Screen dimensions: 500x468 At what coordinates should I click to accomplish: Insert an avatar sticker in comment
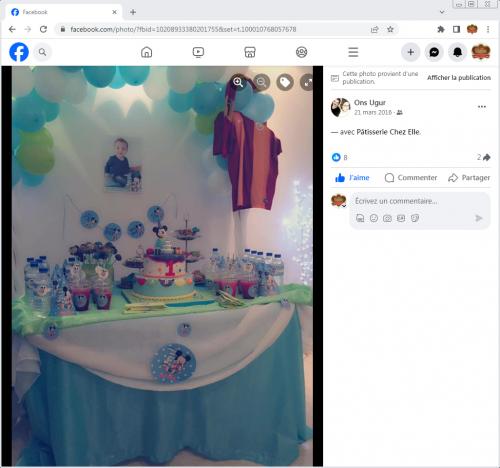click(360, 218)
